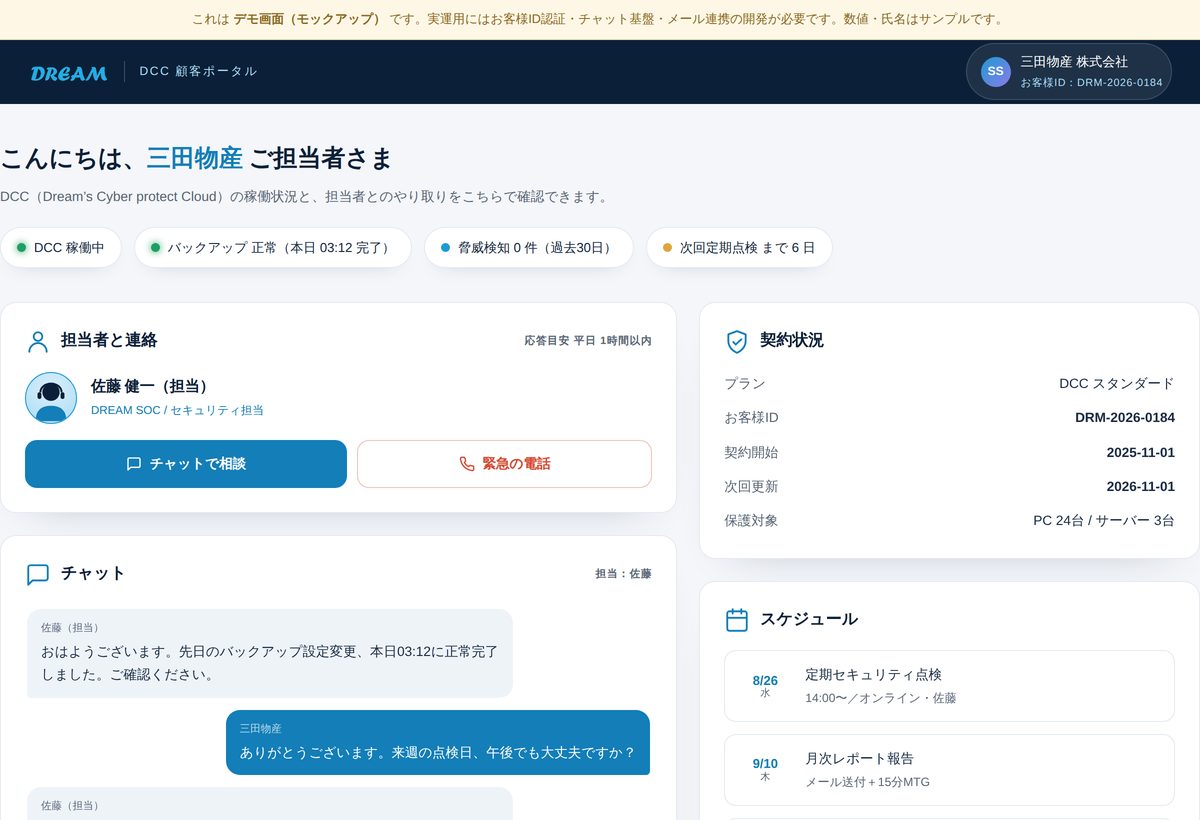The height and width of the screenshot is (820, 1200).
Task: Click DCC 顧客ポータル header title
Action: (x=198, y=71)
